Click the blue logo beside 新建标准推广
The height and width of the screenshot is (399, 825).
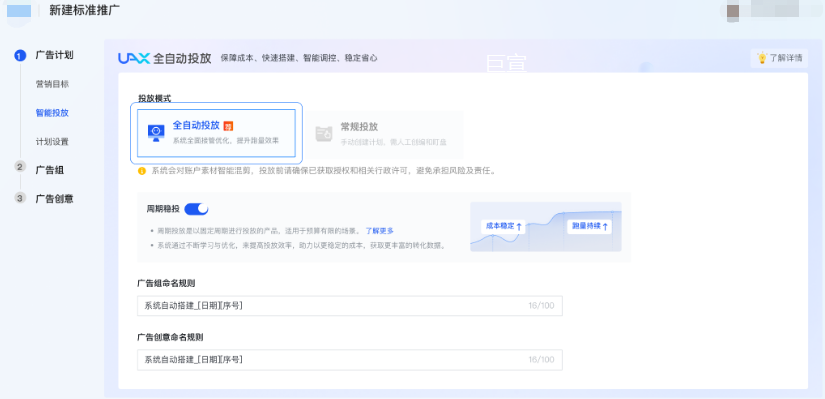[x=19, y=11]
